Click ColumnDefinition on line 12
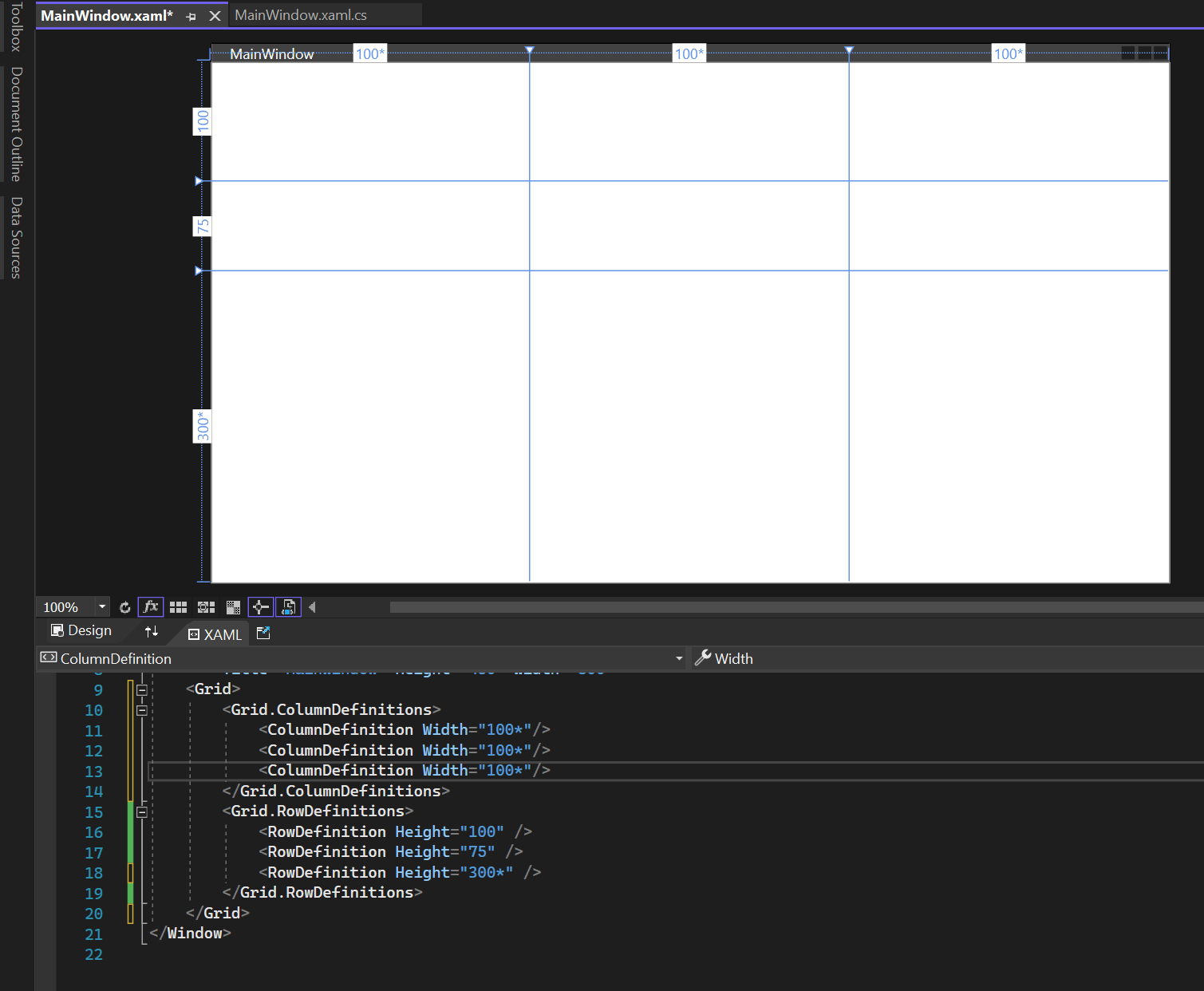 point(340,750)
